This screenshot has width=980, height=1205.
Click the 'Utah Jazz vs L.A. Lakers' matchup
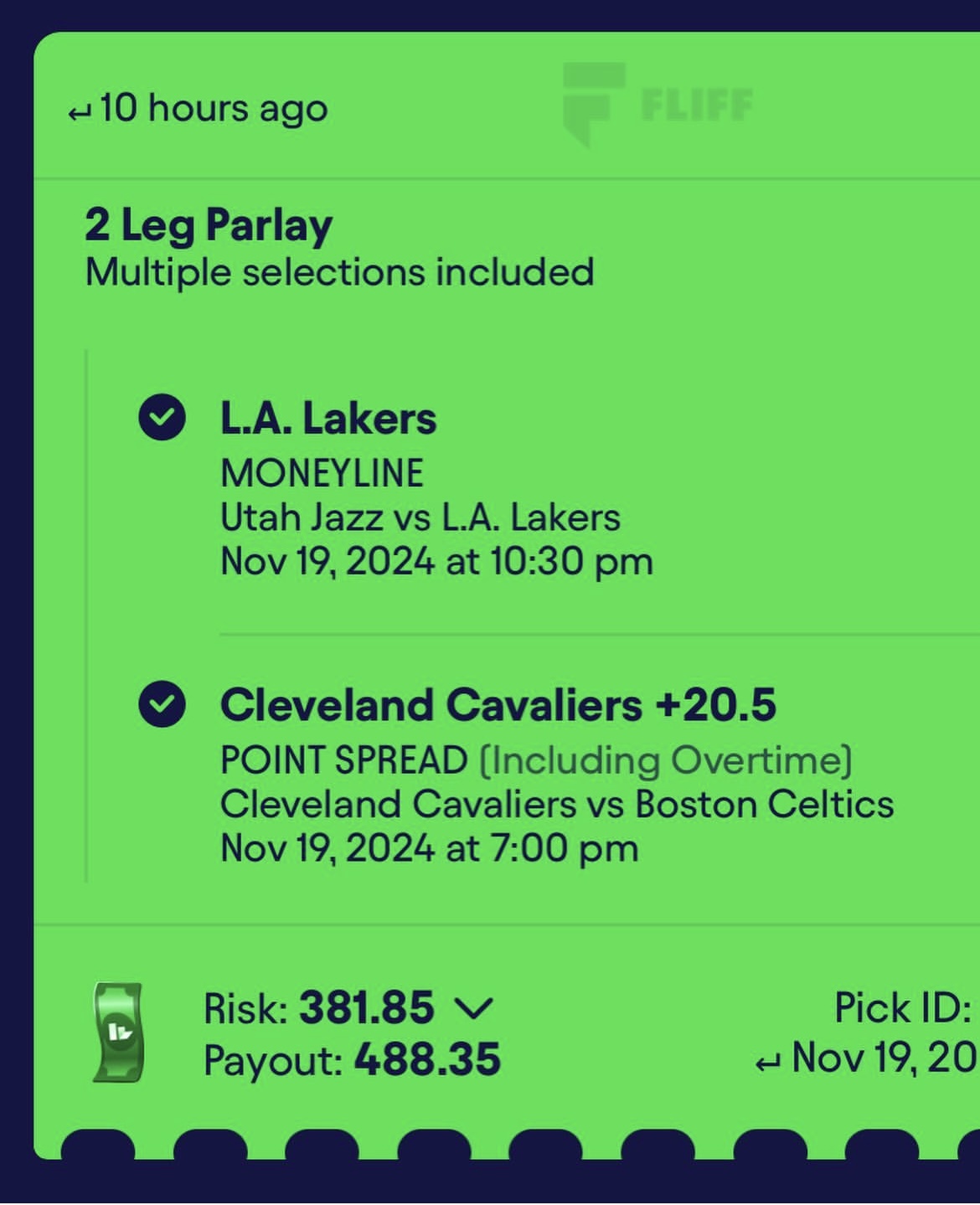click(x=420, y=518)
